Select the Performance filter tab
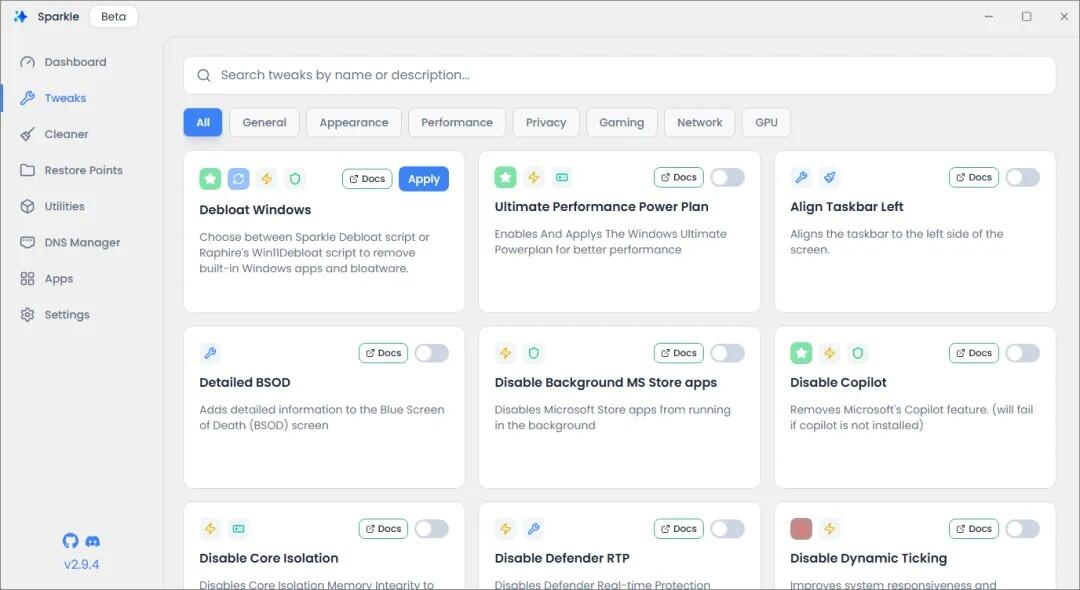This screenshot has width=1080, height=590. point(457,123)
